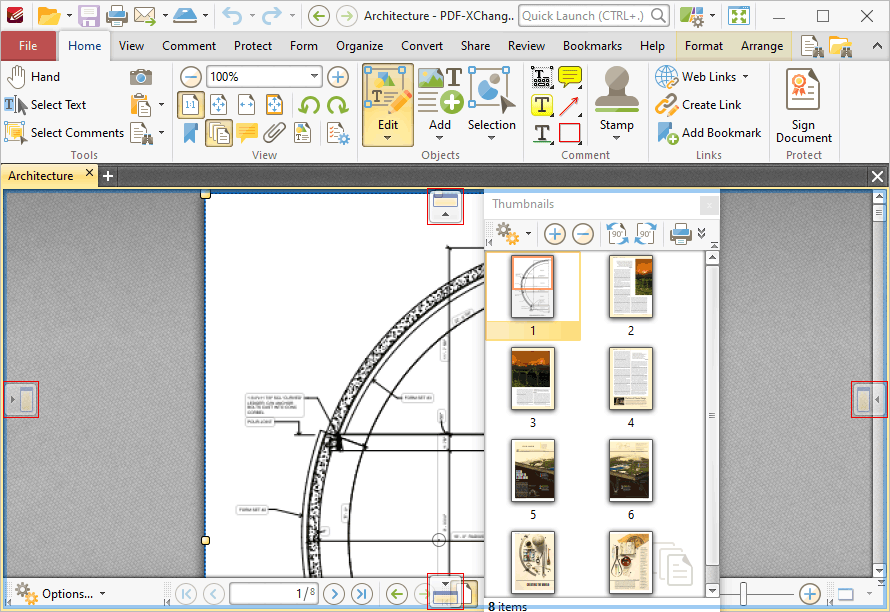Screen dimensions: 890x612
Task: Toggle the Thumbnails pane button
Action: tap(218, 133)
